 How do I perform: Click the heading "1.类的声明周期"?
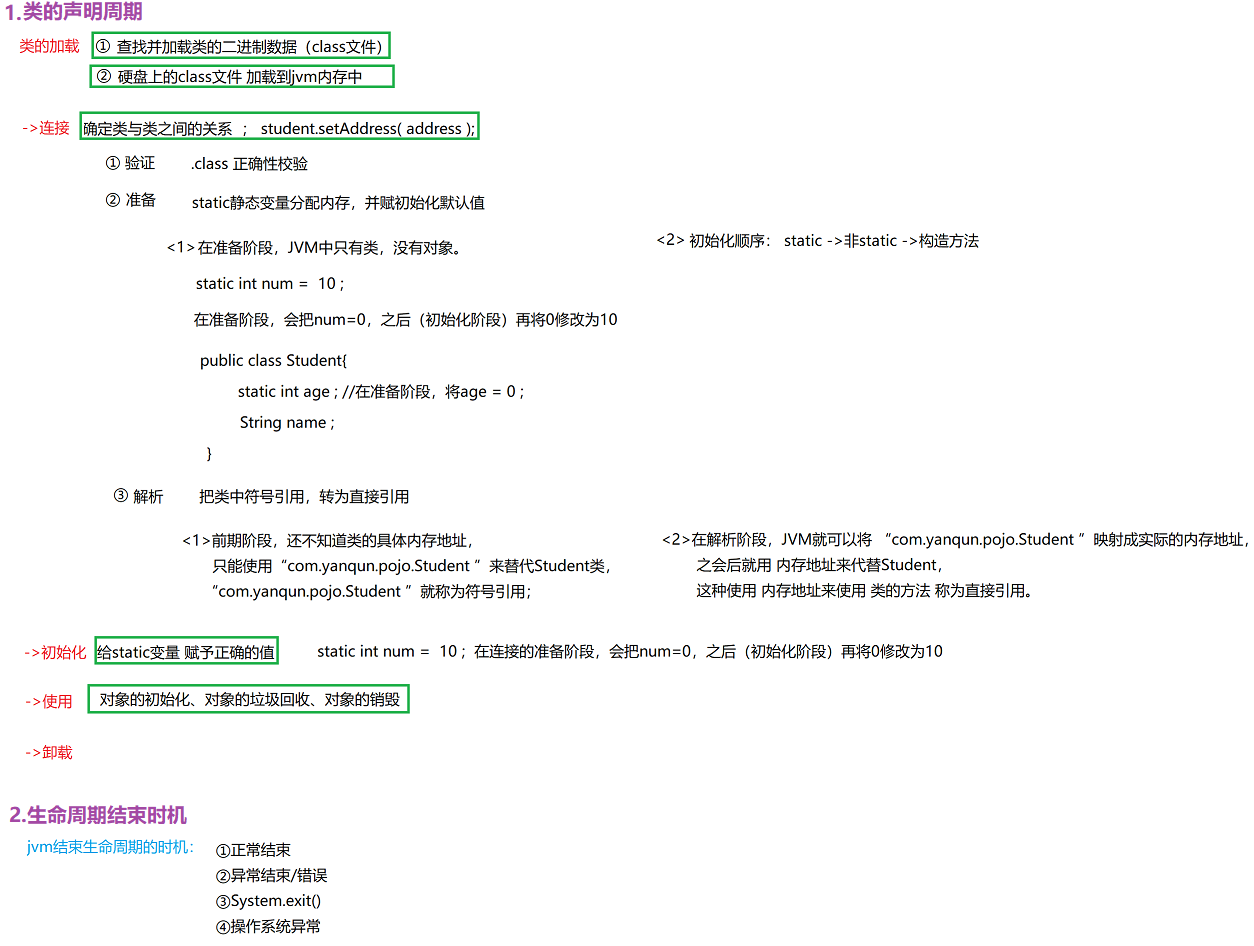74,13
